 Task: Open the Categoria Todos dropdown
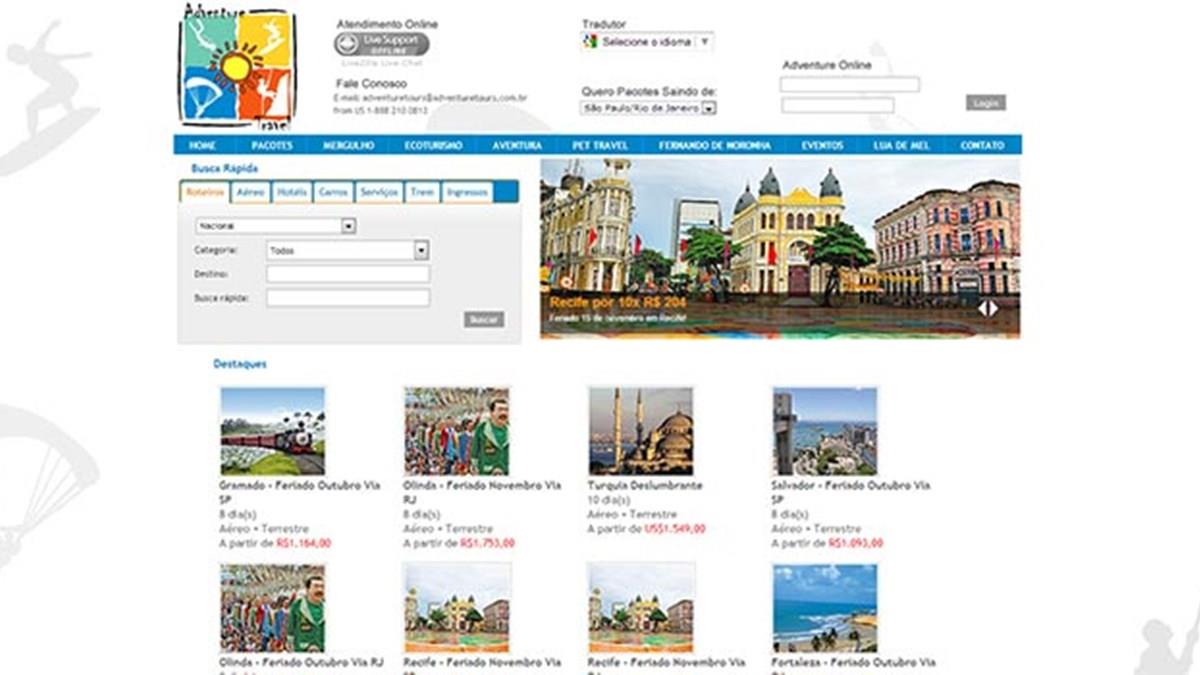coord(348,250)
